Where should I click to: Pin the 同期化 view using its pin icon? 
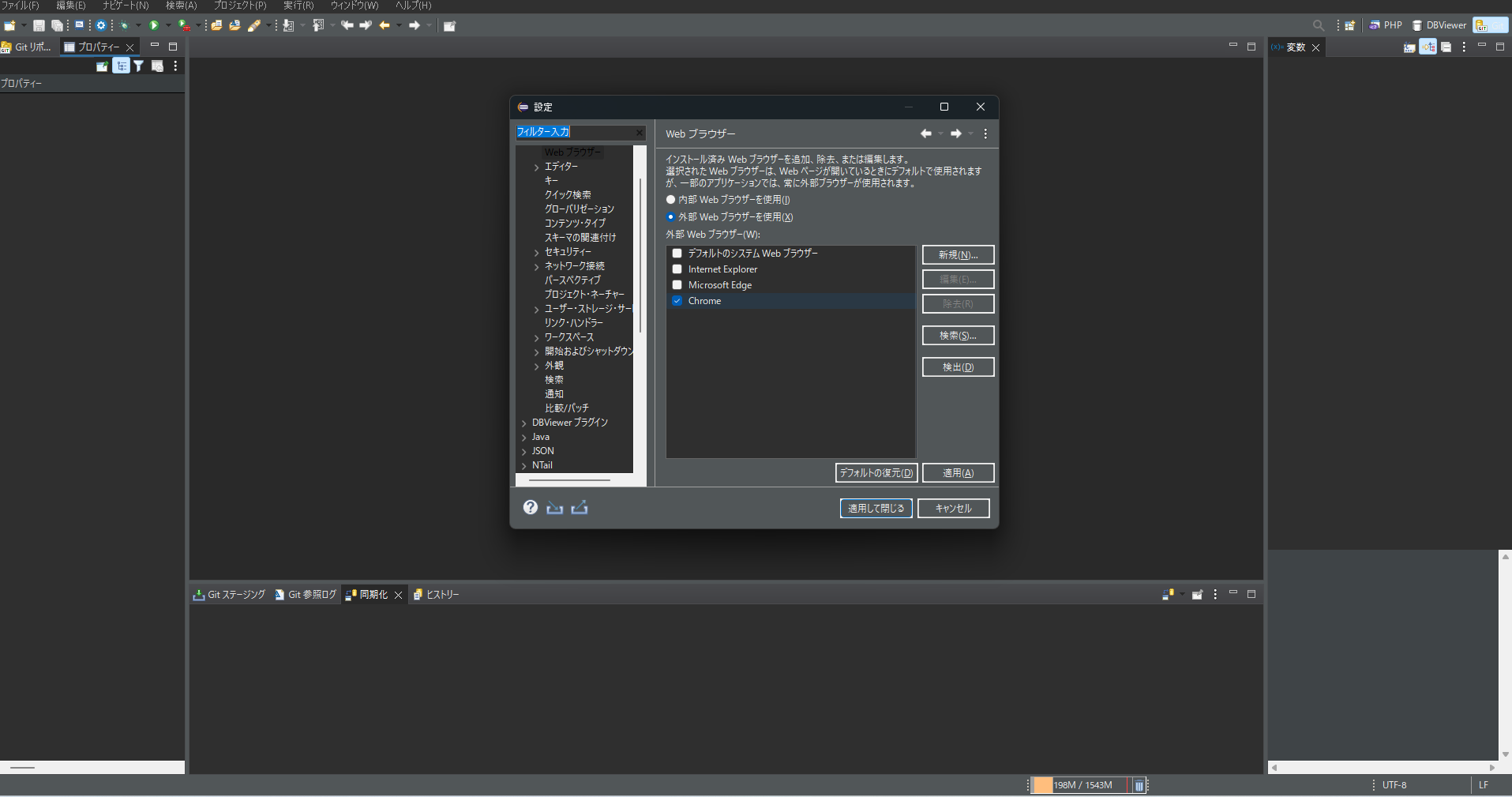coord(1197,594)
